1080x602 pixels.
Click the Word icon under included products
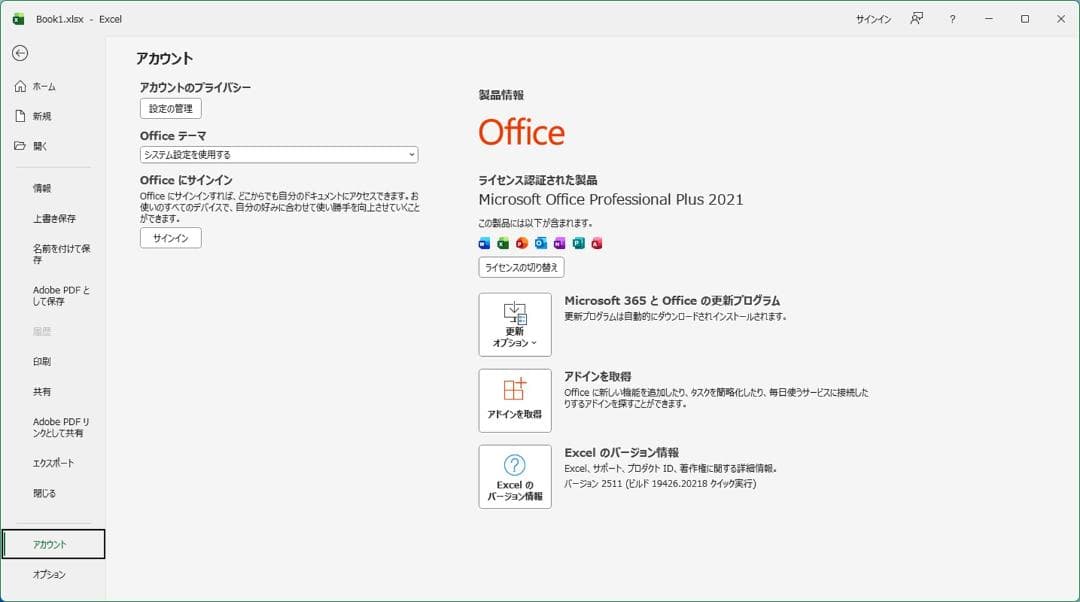pyautogui.click(x=485, y=243)
